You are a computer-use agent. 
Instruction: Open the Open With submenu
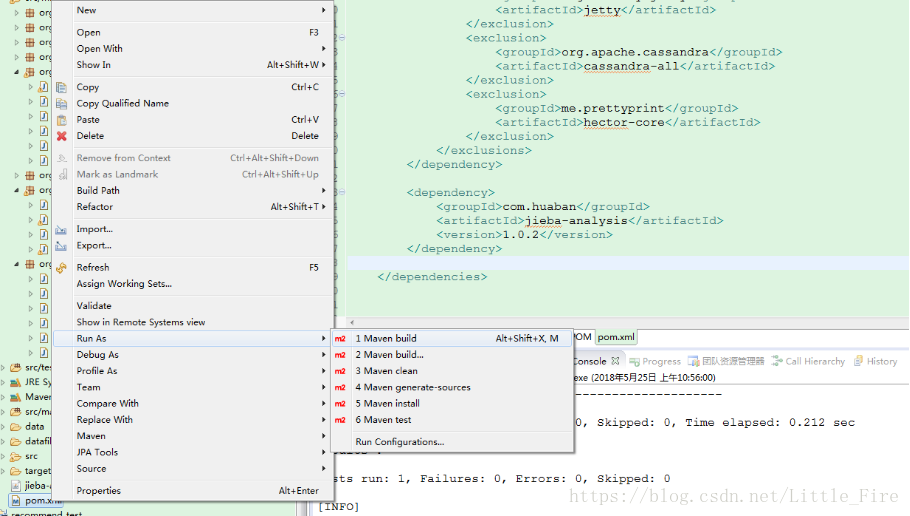[193, 49]
